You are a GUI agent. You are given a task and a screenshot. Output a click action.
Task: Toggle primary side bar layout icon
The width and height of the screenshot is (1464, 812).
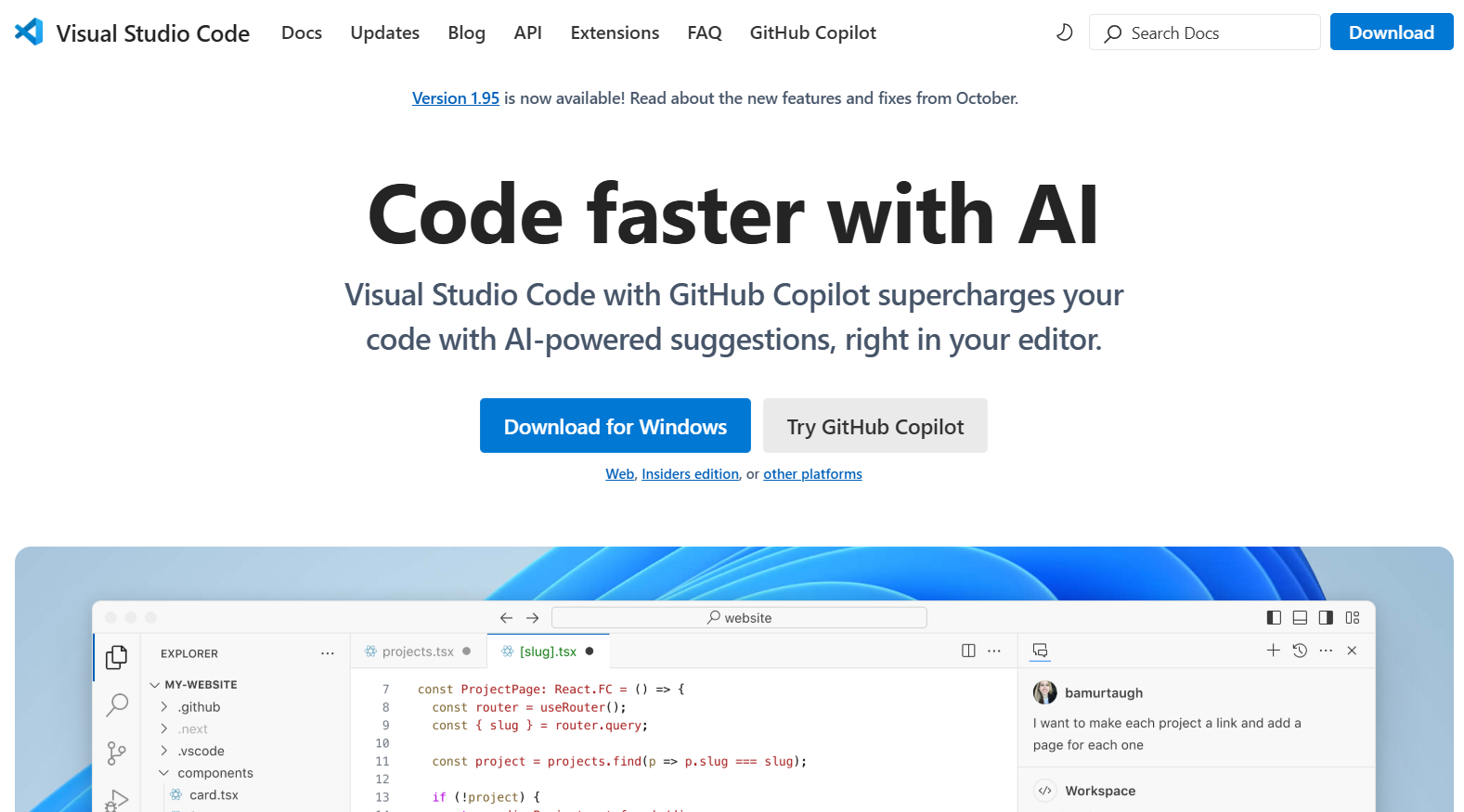[1274, 618]
